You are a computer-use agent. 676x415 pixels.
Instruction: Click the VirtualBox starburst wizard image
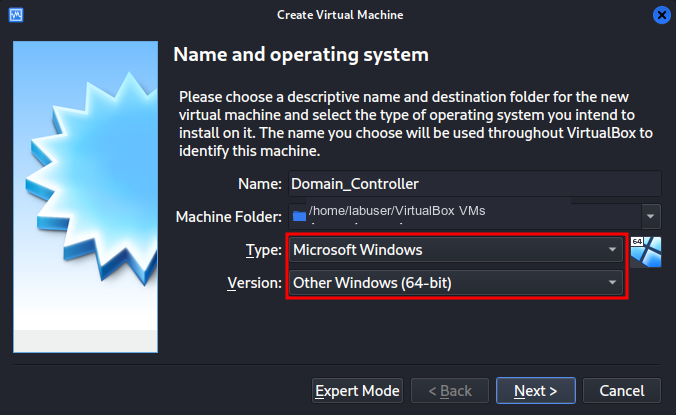click(85, 197)
